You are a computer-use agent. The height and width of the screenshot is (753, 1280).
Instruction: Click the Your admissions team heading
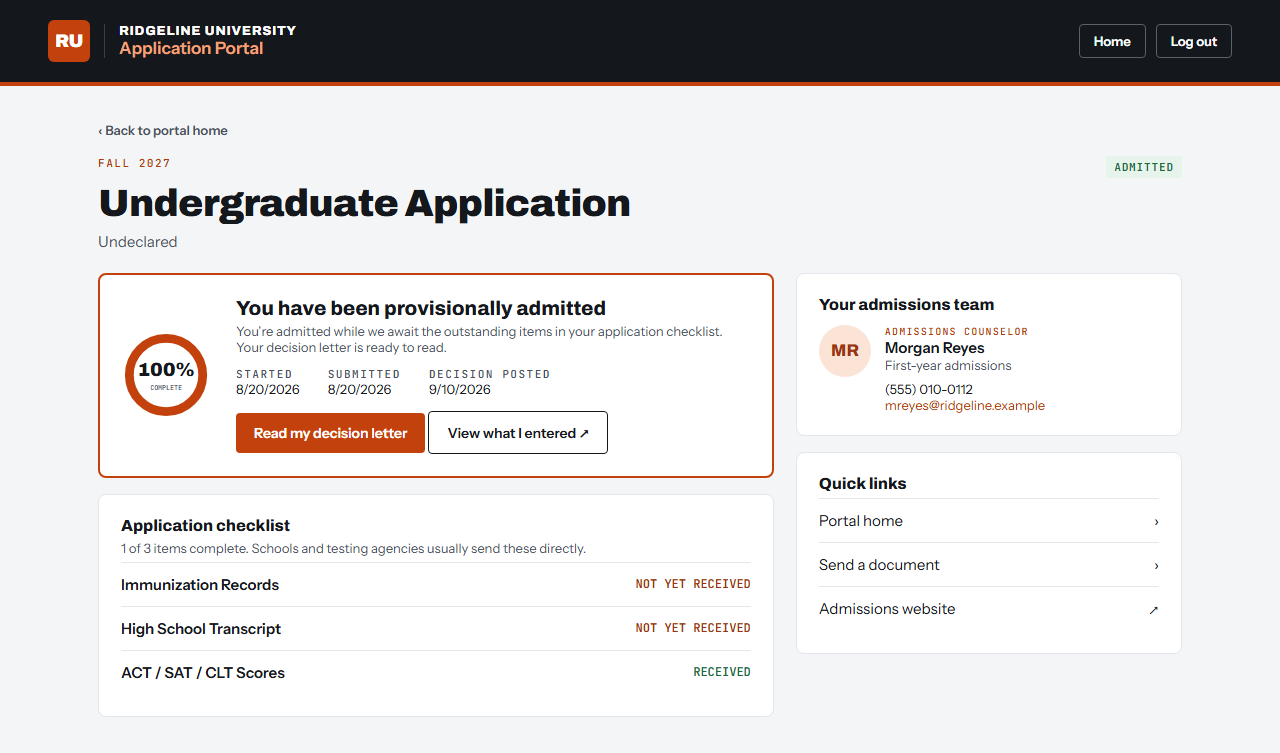coord(907,305)
